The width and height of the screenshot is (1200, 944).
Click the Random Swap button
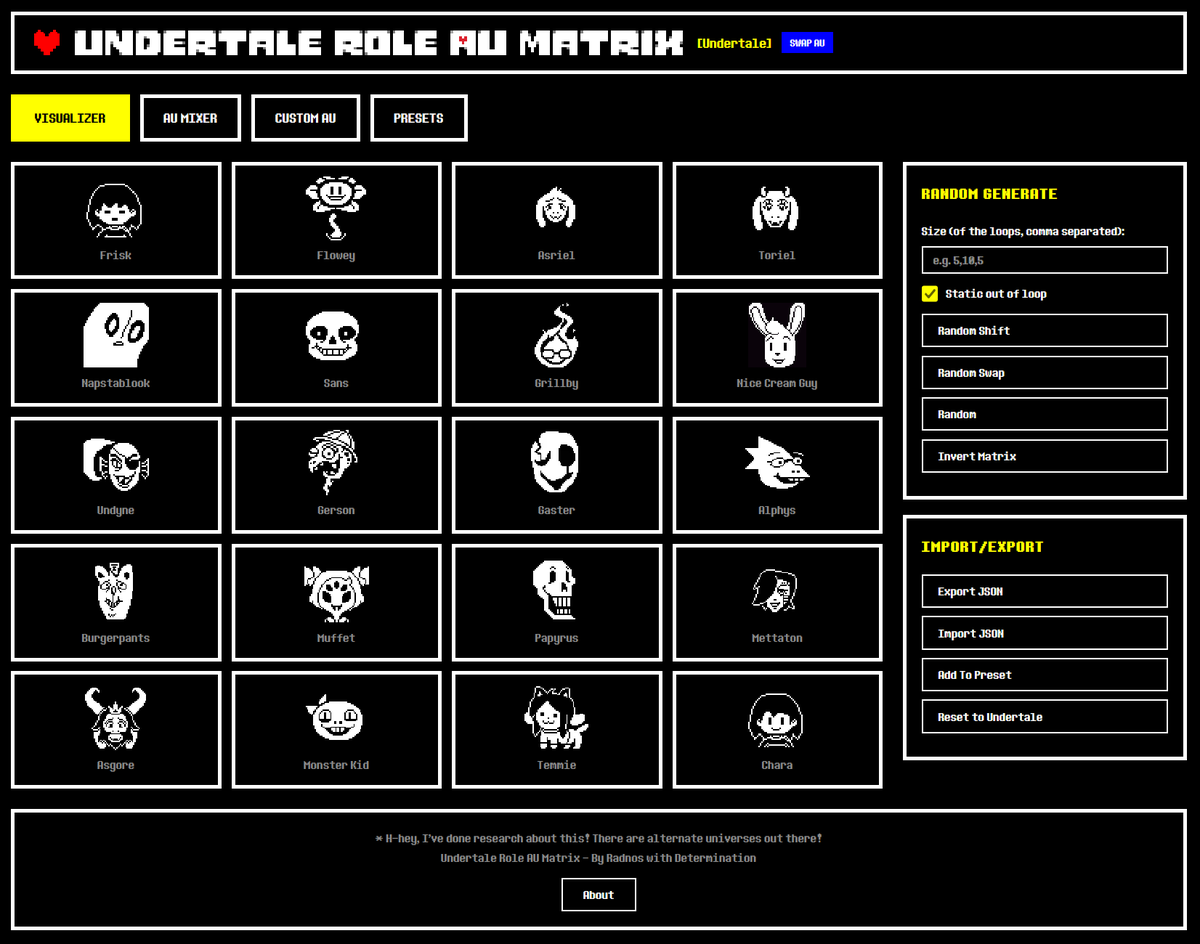pos(1044,373)
